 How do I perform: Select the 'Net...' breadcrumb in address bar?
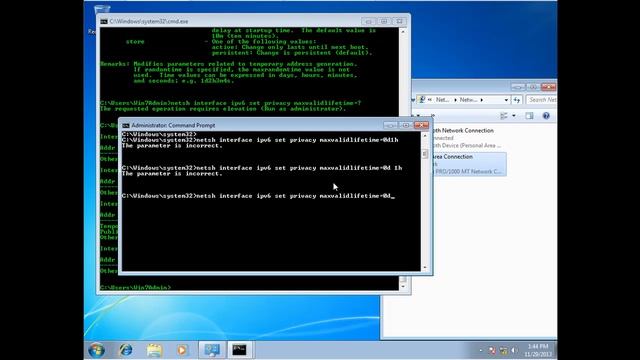click(442, 100)
